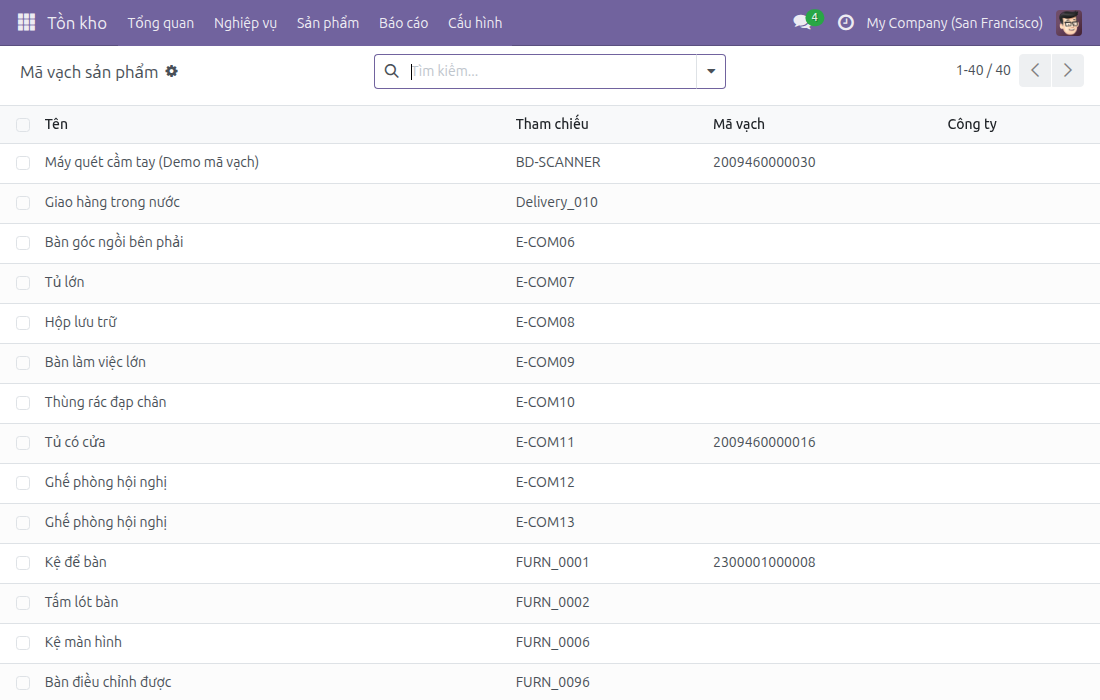Open the conversations chat bubble icon
1100x700 pixels.
[x=802, y=22]
